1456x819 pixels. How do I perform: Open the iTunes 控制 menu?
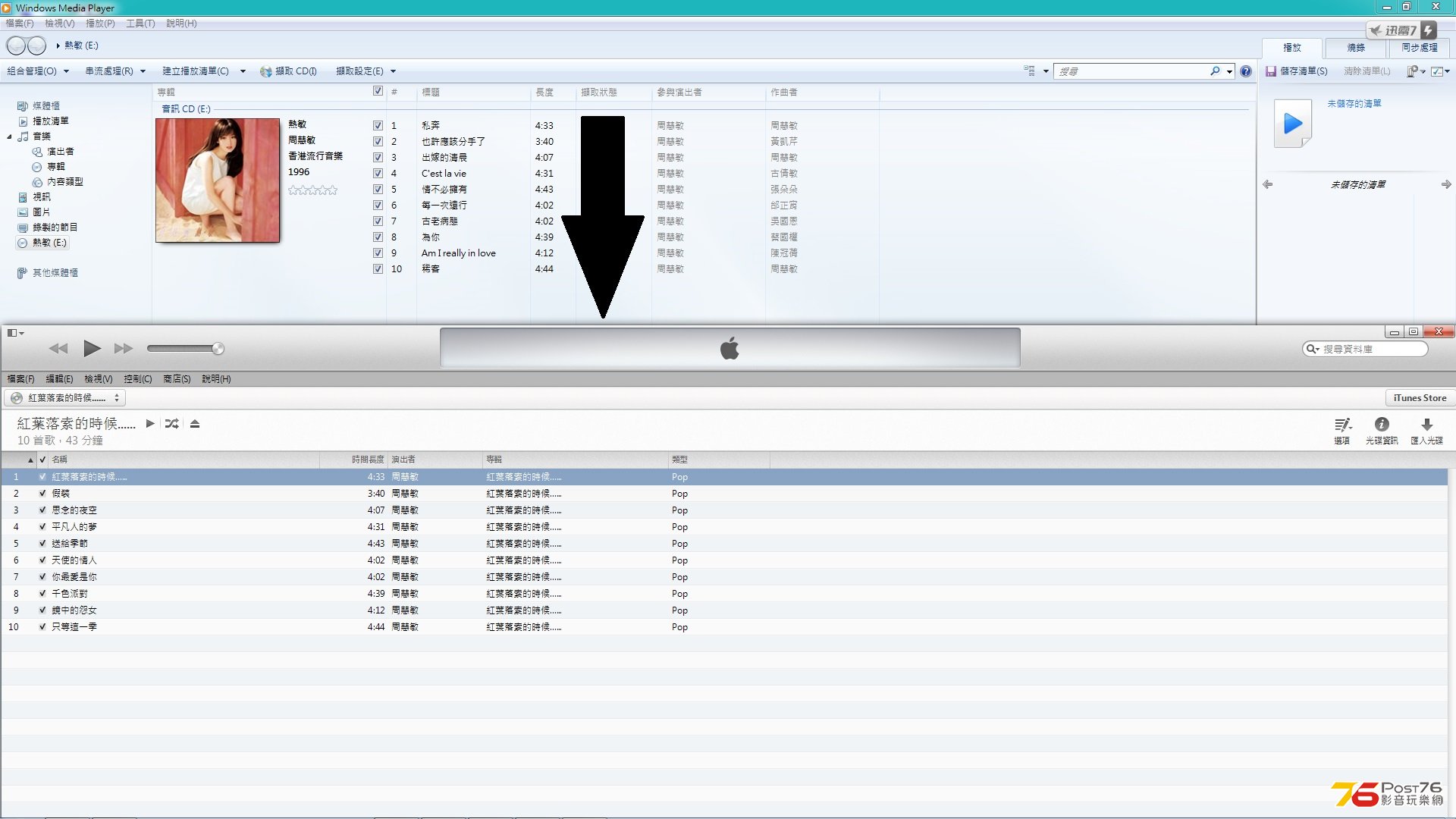138,379
